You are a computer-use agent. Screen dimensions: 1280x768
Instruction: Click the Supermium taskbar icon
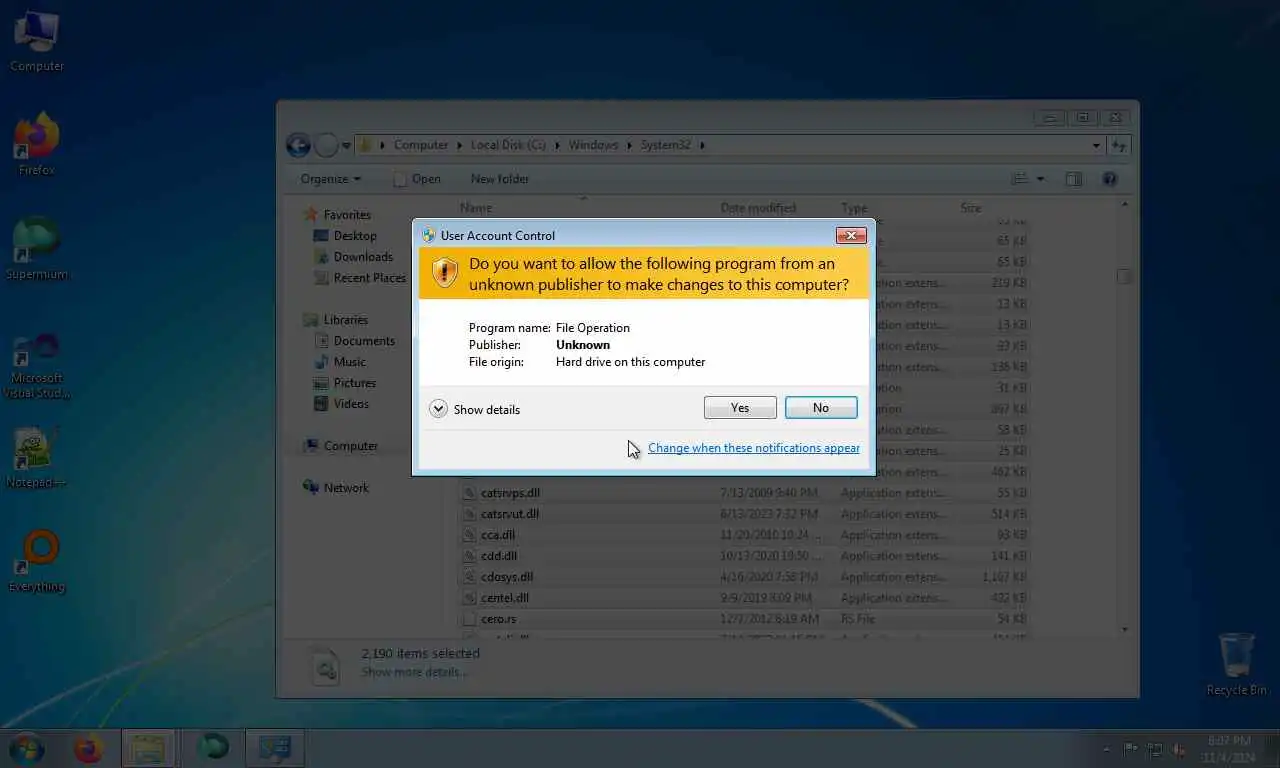point(212,748)
